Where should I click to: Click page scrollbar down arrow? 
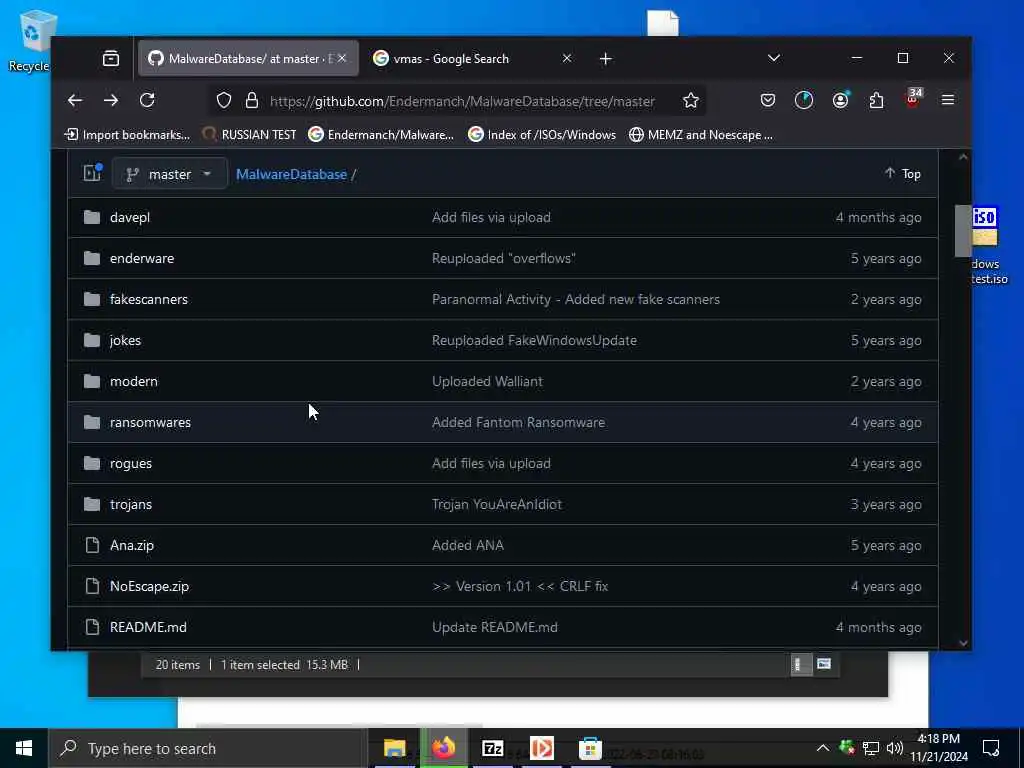[x=963, y=643]
